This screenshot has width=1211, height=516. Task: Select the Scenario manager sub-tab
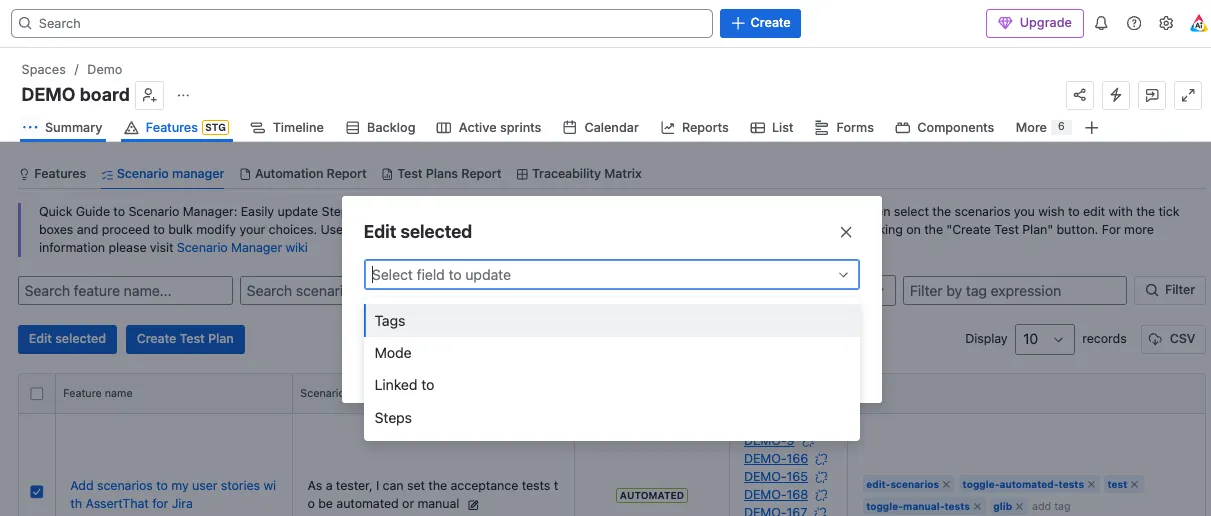163,174
